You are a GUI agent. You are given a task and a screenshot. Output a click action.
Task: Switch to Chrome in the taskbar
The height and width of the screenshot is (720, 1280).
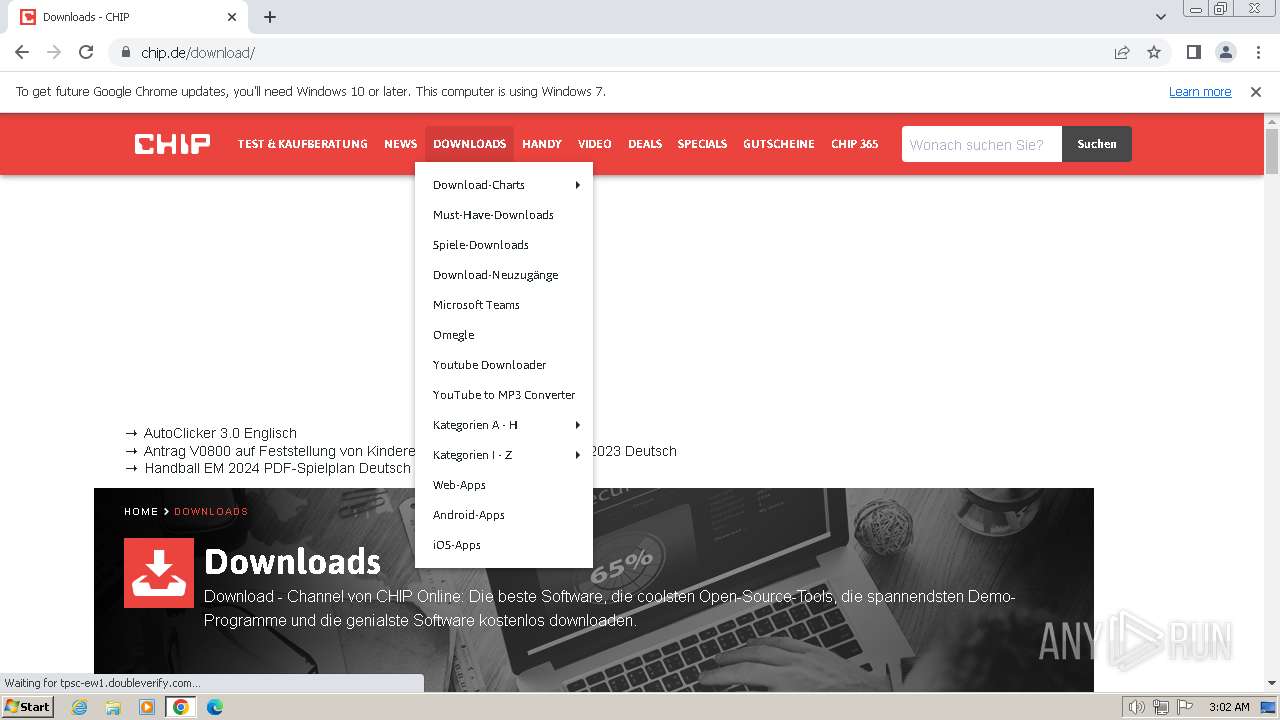[180, 707]
